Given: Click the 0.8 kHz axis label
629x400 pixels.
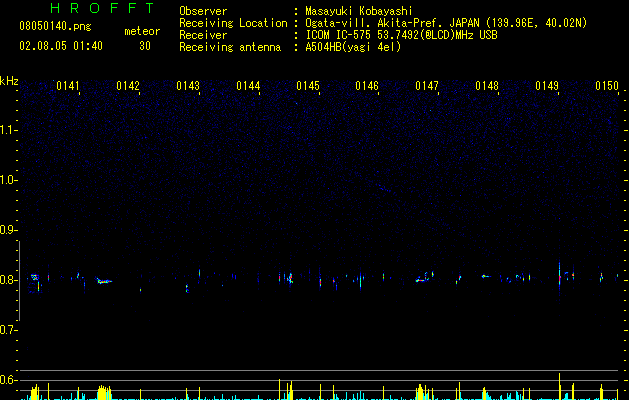Looking at the screenshot, I should pos(7,280).
